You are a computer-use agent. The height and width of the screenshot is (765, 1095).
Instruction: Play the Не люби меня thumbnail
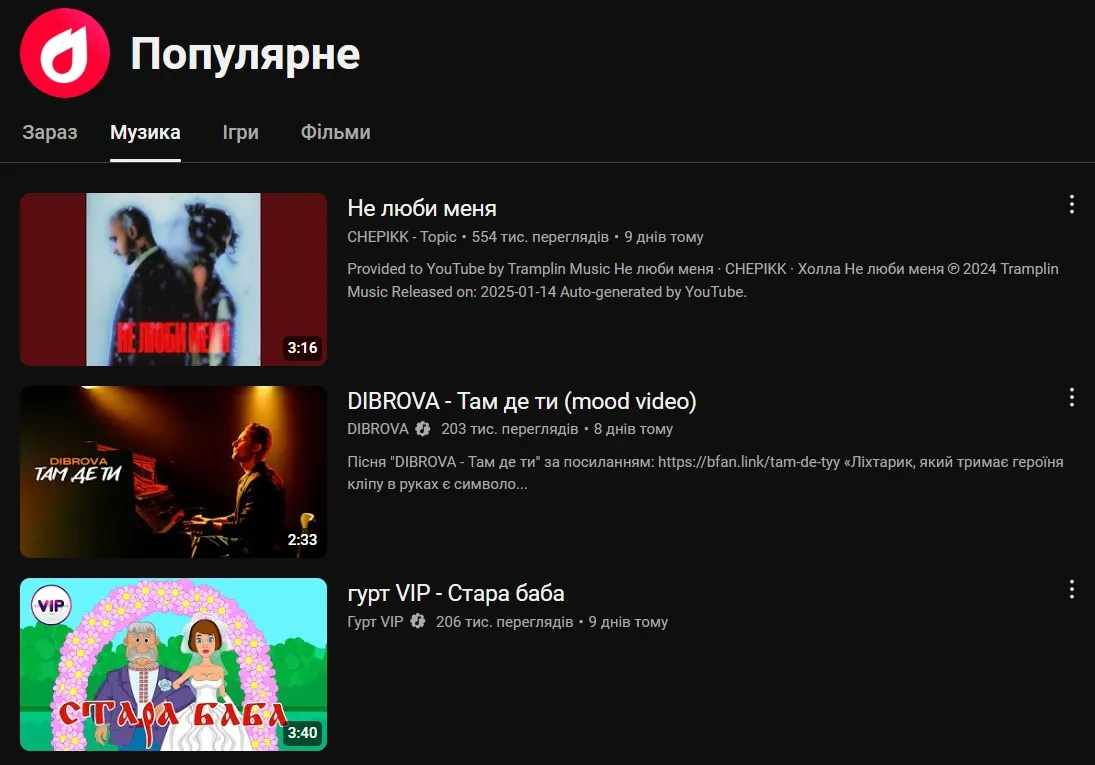173,279
